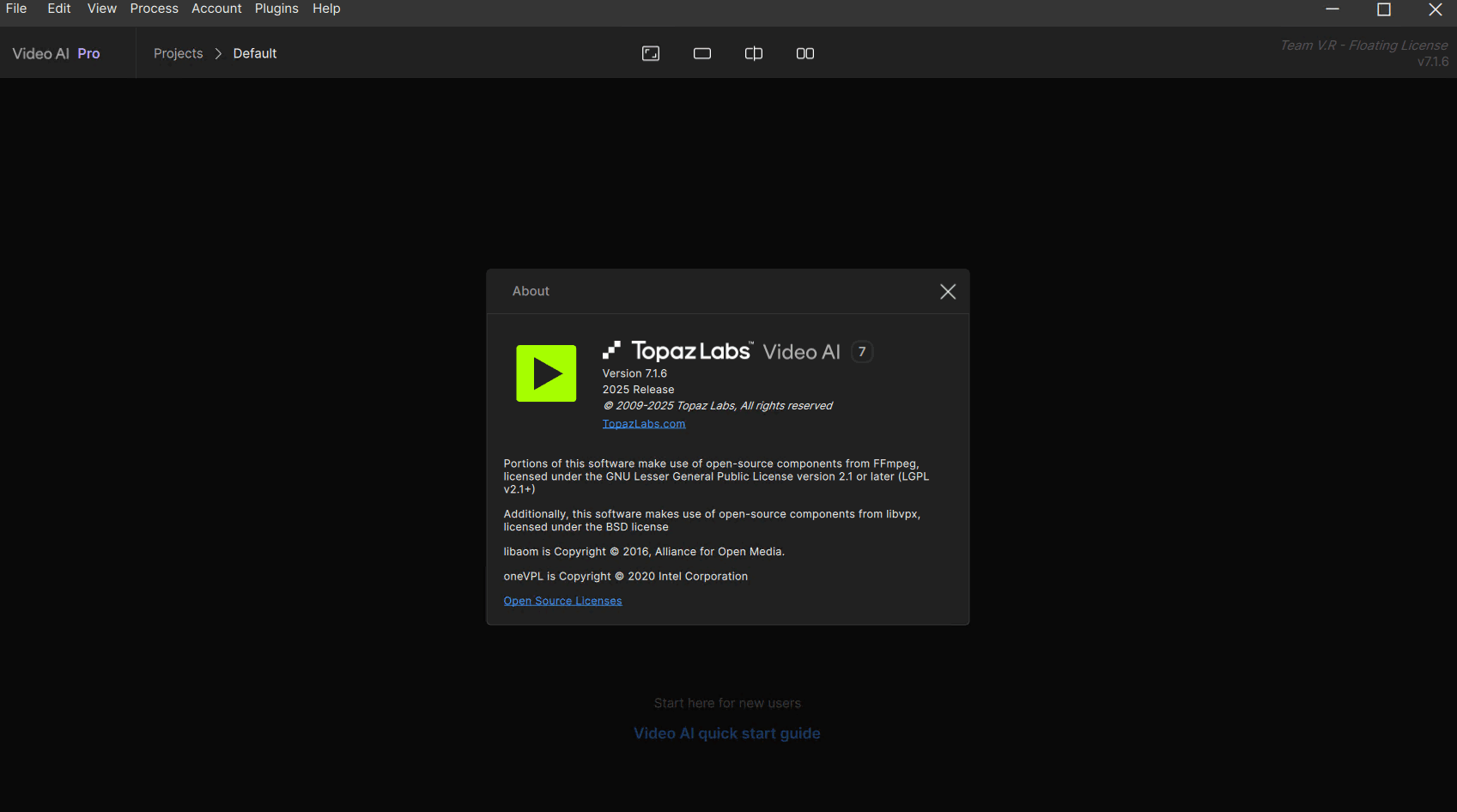Select the Default project breadcrumb
1457x812 pixels.
255,53
